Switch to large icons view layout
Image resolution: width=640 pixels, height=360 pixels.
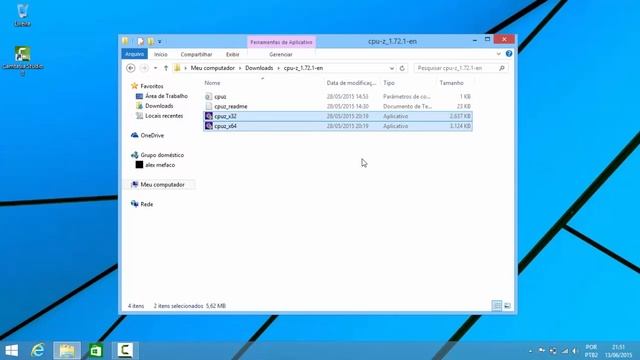[507, 305]
